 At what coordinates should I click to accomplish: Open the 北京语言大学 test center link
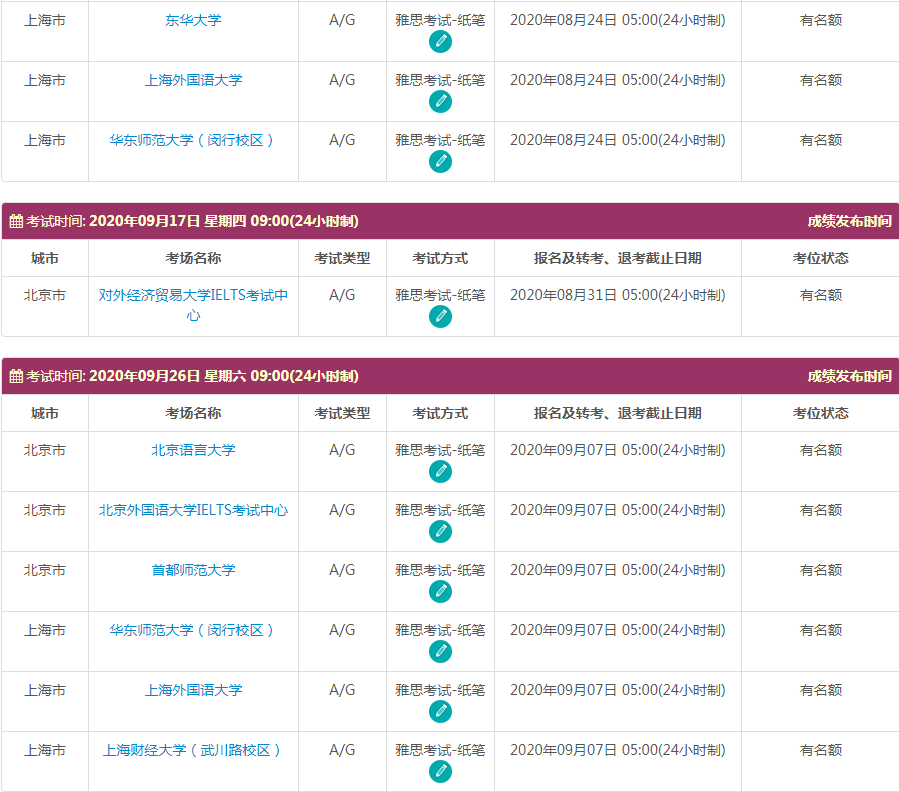(193, 450)
